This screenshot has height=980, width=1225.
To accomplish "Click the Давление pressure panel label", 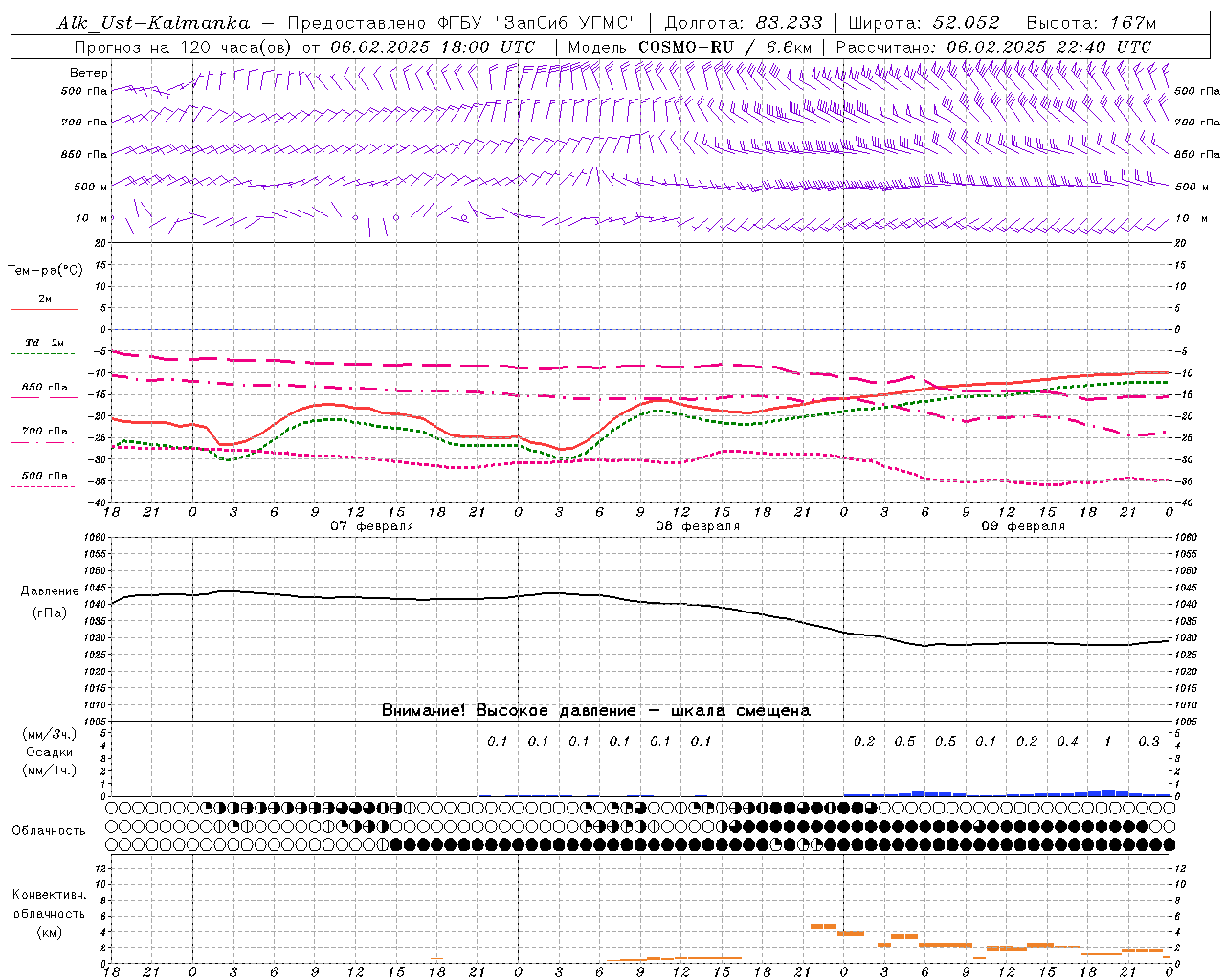I will (50, 591).
